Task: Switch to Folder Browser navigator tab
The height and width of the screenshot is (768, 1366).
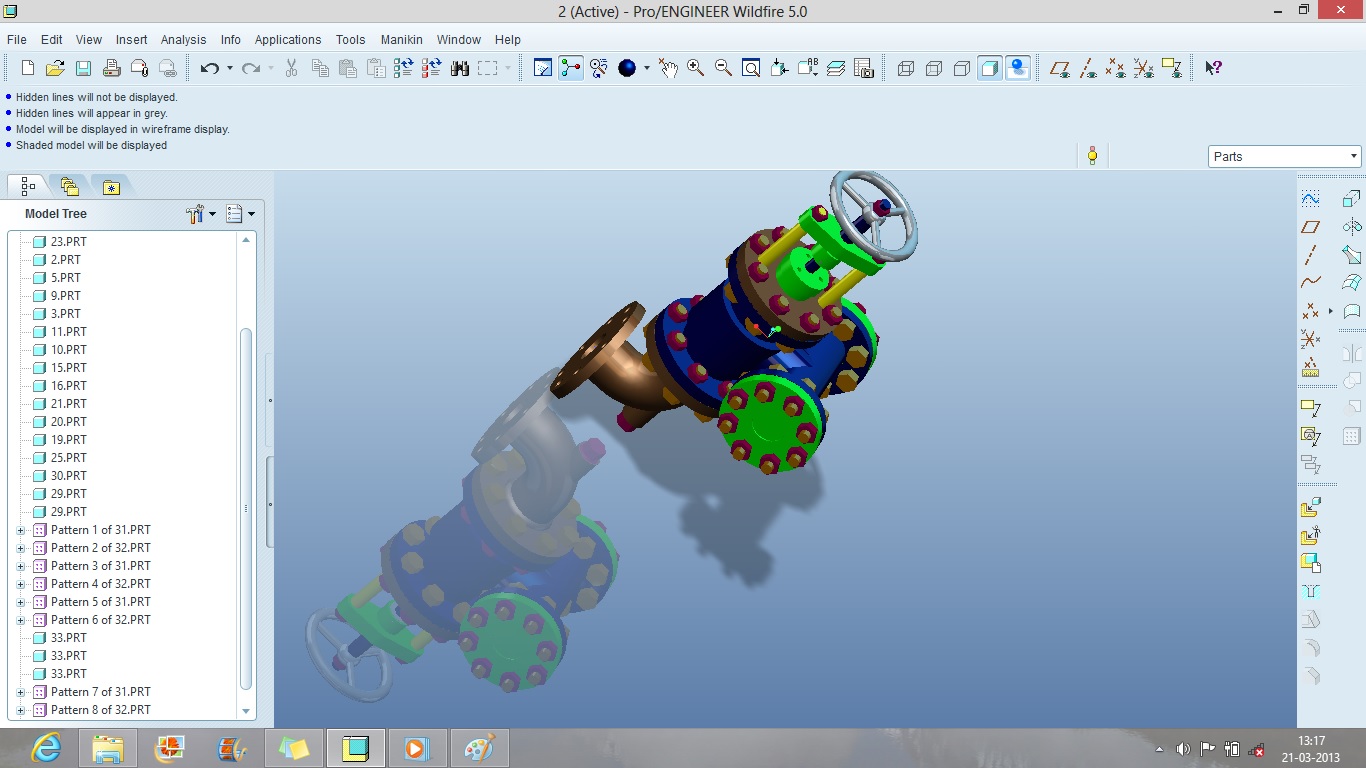Action: (69, 186)
